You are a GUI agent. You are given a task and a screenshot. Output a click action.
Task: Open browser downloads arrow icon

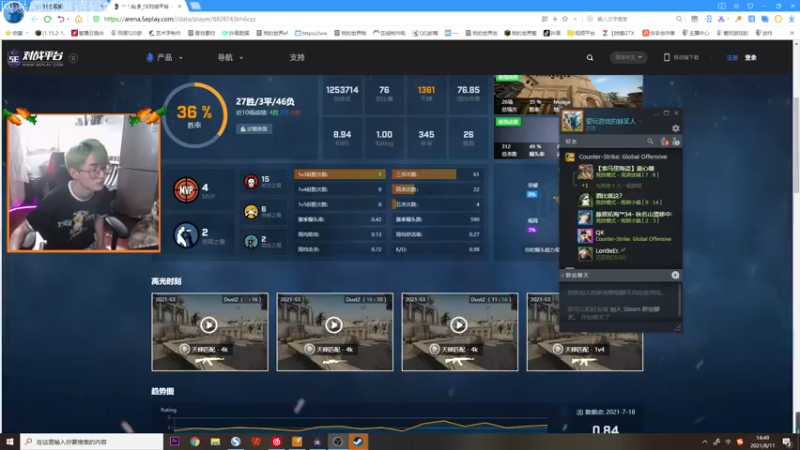(791, 19)
